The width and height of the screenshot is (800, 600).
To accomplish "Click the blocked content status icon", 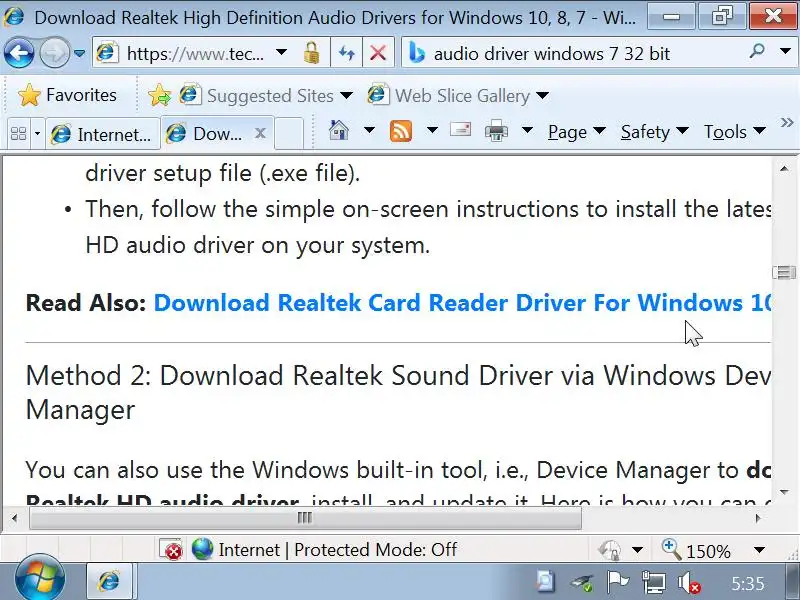I will tap(171, 549).
